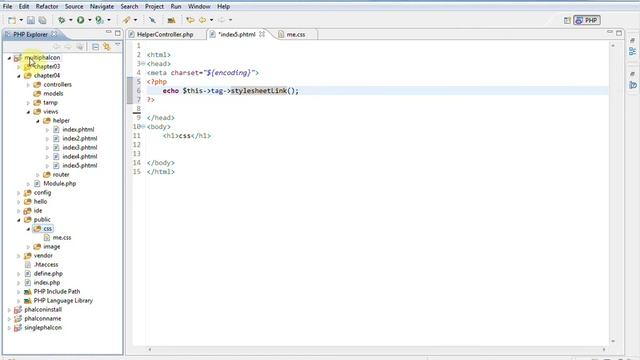Show the Outline view from right trim
This screenshot has width=640, height=360.
(633, 51)
